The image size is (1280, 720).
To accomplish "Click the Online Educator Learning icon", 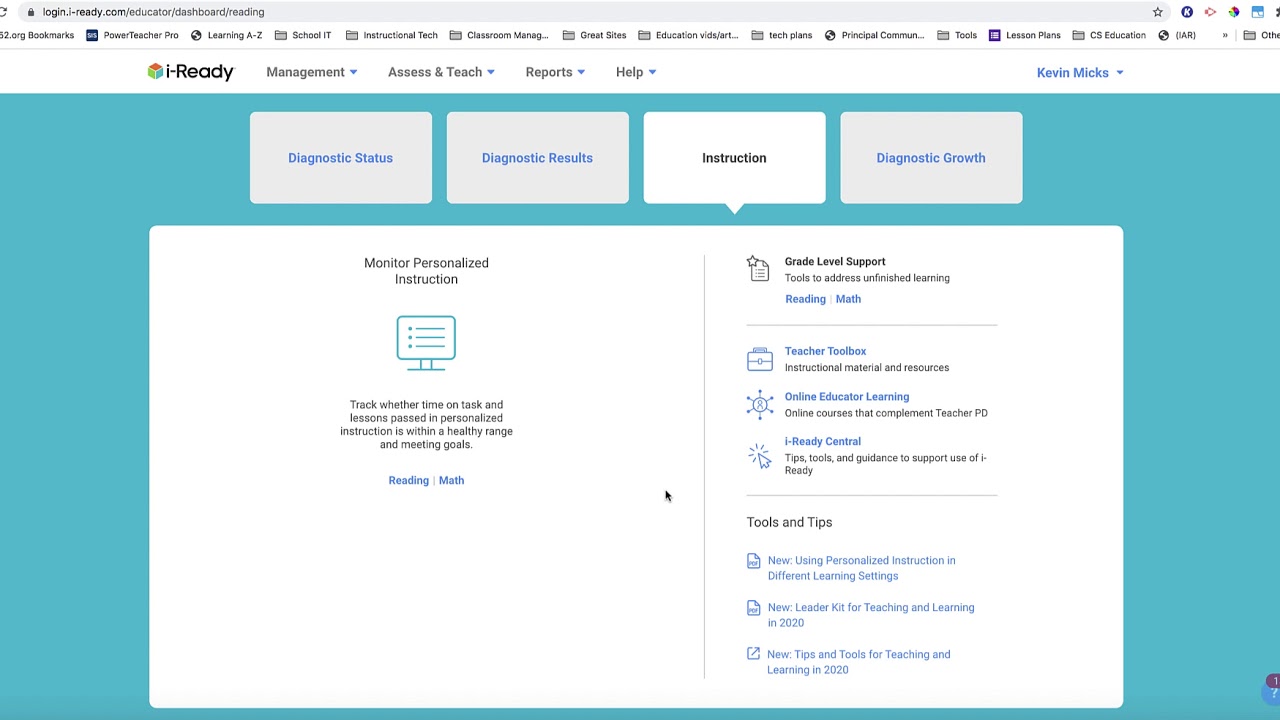I will pos(759,404).
